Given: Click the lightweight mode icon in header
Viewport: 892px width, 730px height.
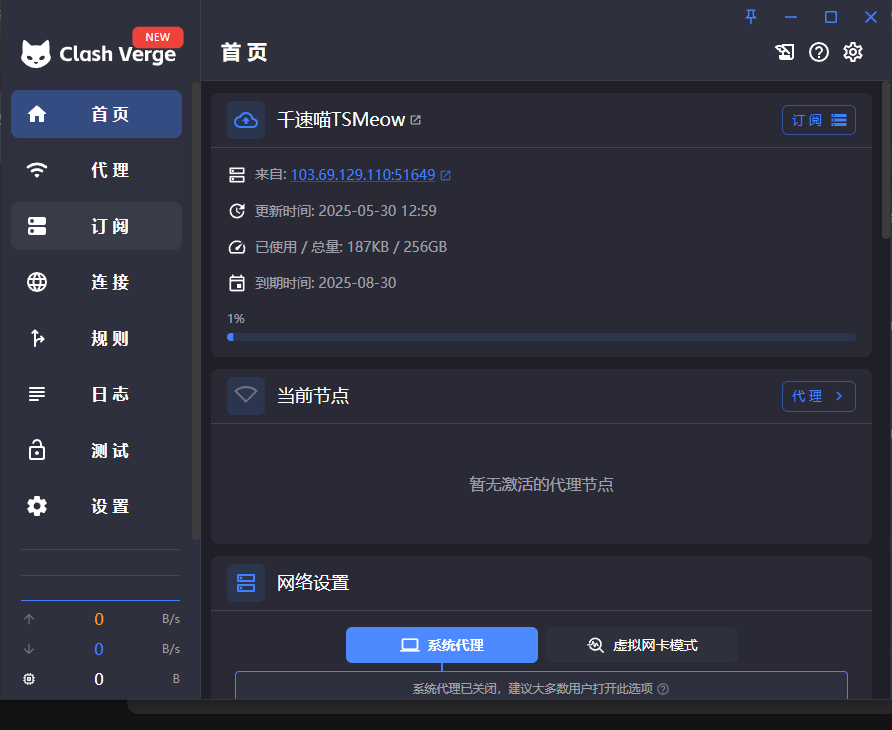Looking at the screenshot, I should 785,52.
